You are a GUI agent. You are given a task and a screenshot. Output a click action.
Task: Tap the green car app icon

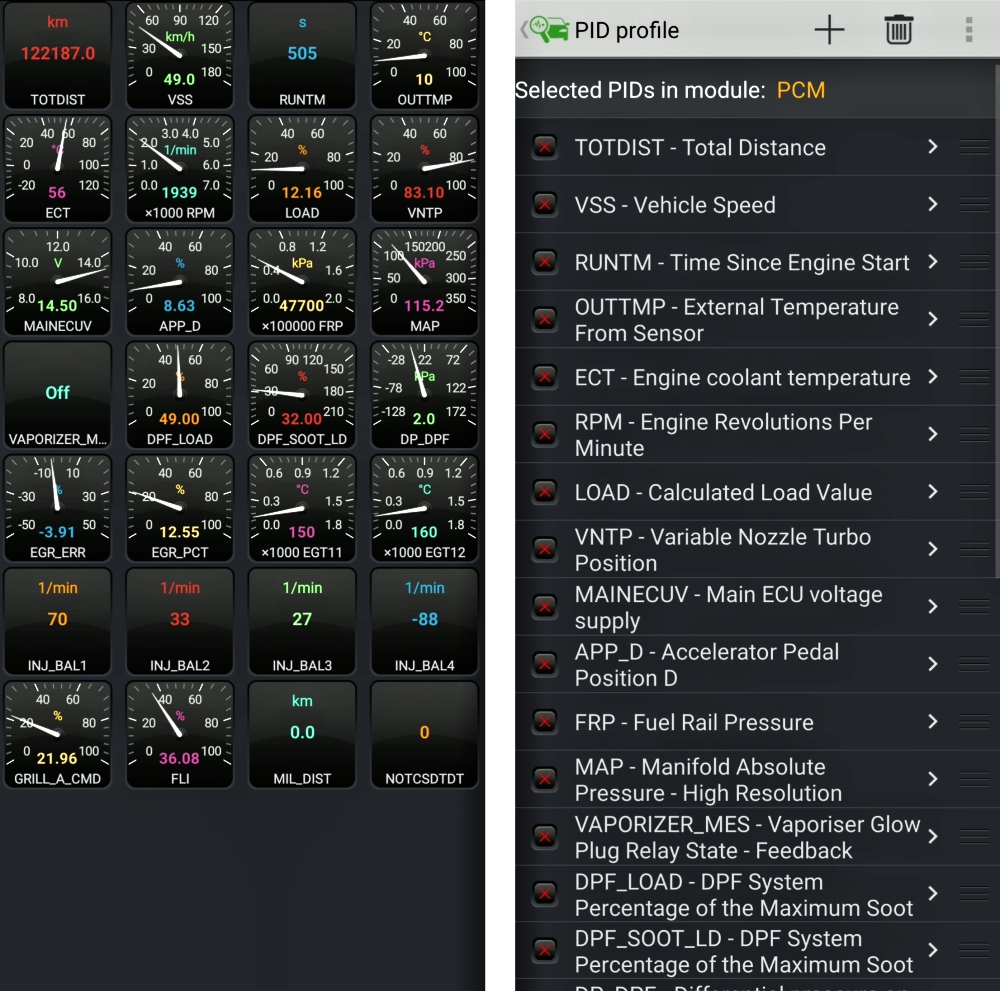pos(549,30)
